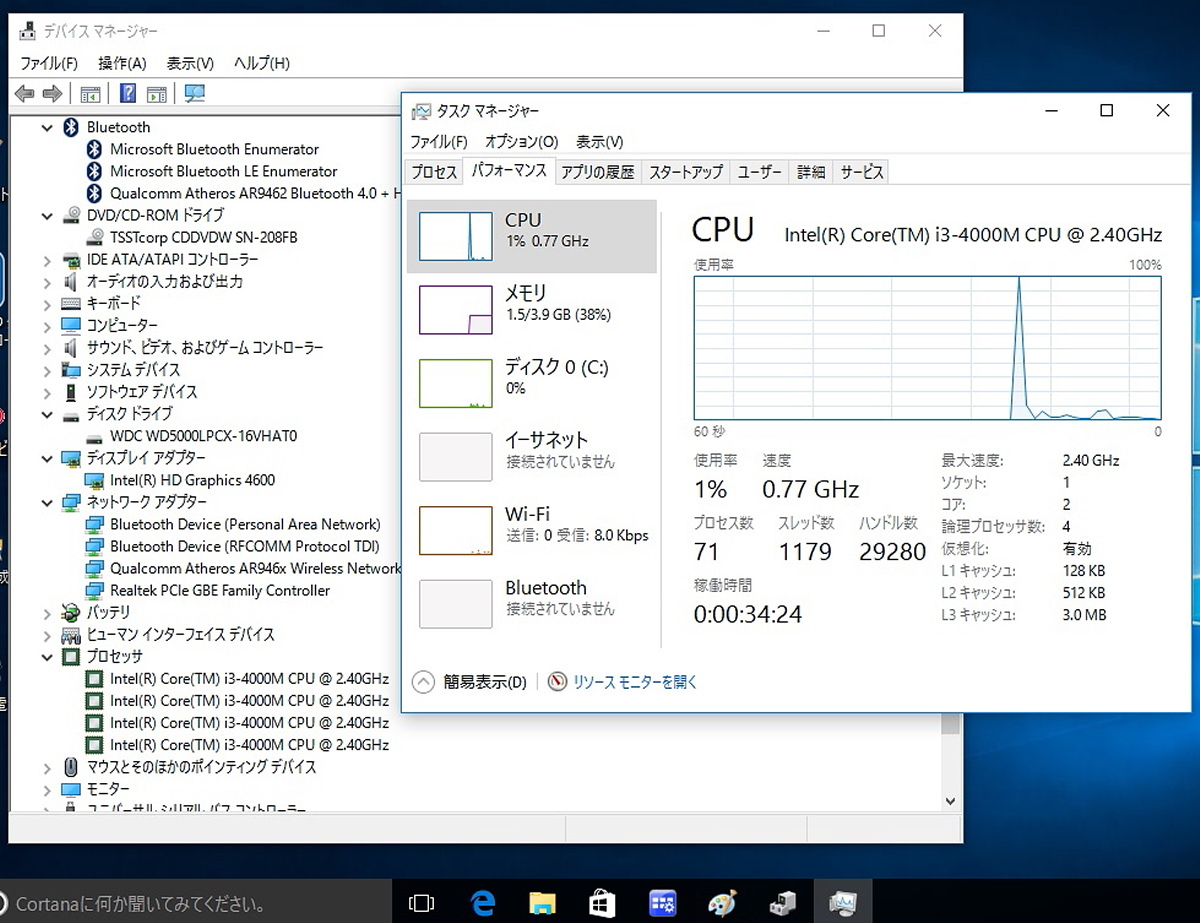Screen dimensions: 1200x923
Task: Click in the Cortana search box
Action: click(195, 904)
